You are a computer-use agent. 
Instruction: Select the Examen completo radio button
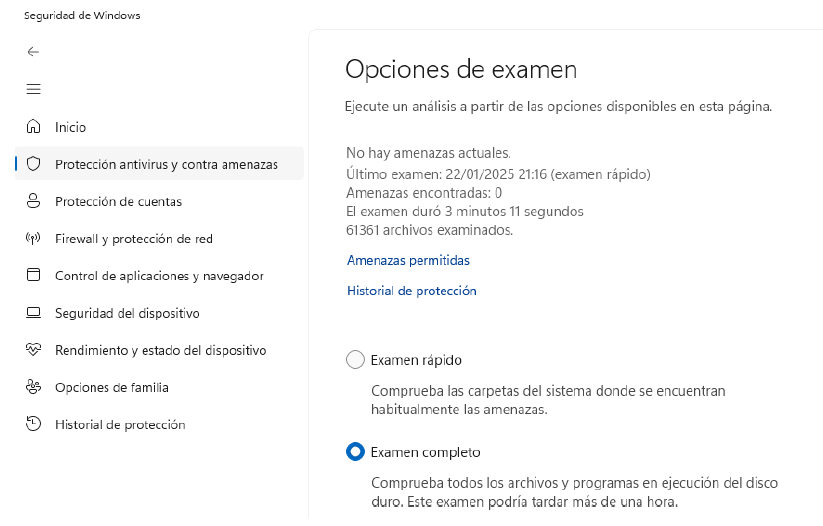pyautogui.click(x=355, y=452)
